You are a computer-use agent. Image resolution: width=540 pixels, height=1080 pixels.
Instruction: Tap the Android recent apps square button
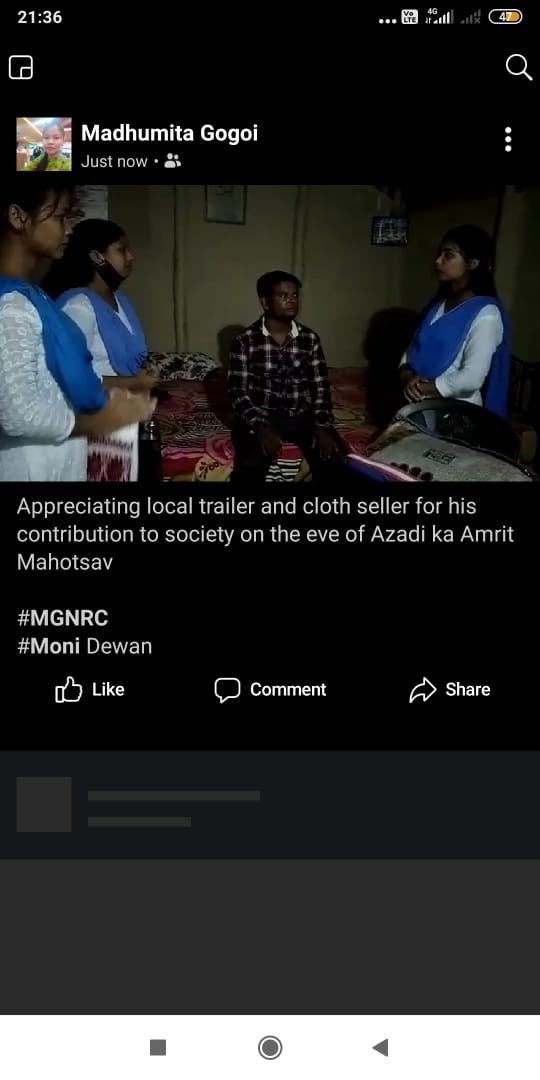click(158, 1048)
